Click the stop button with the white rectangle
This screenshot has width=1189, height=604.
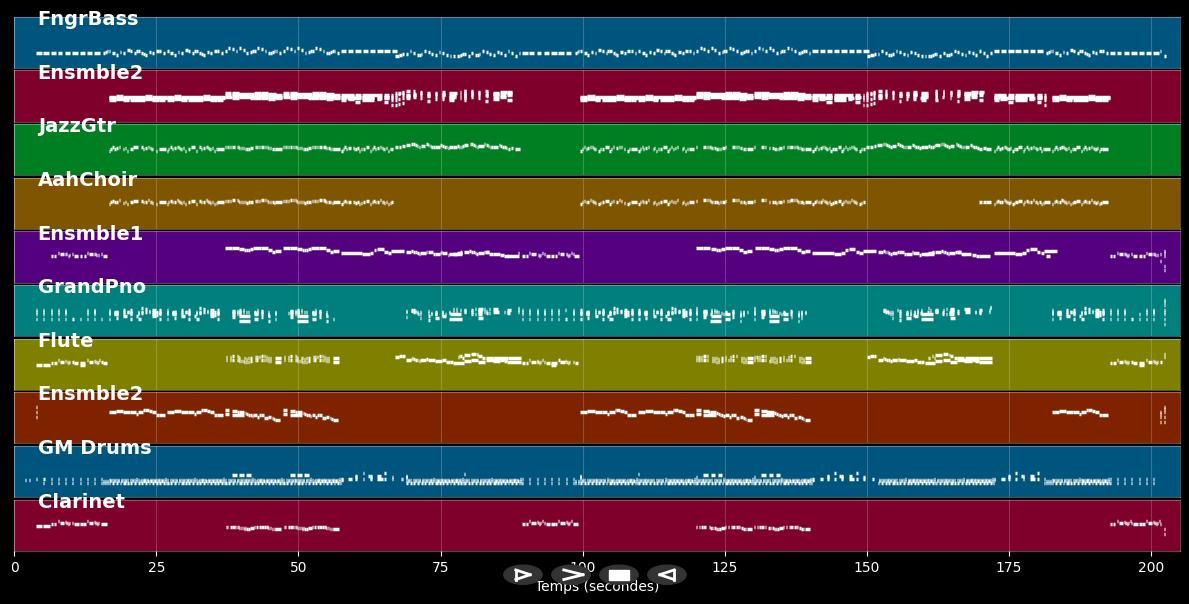coord(619,575)
